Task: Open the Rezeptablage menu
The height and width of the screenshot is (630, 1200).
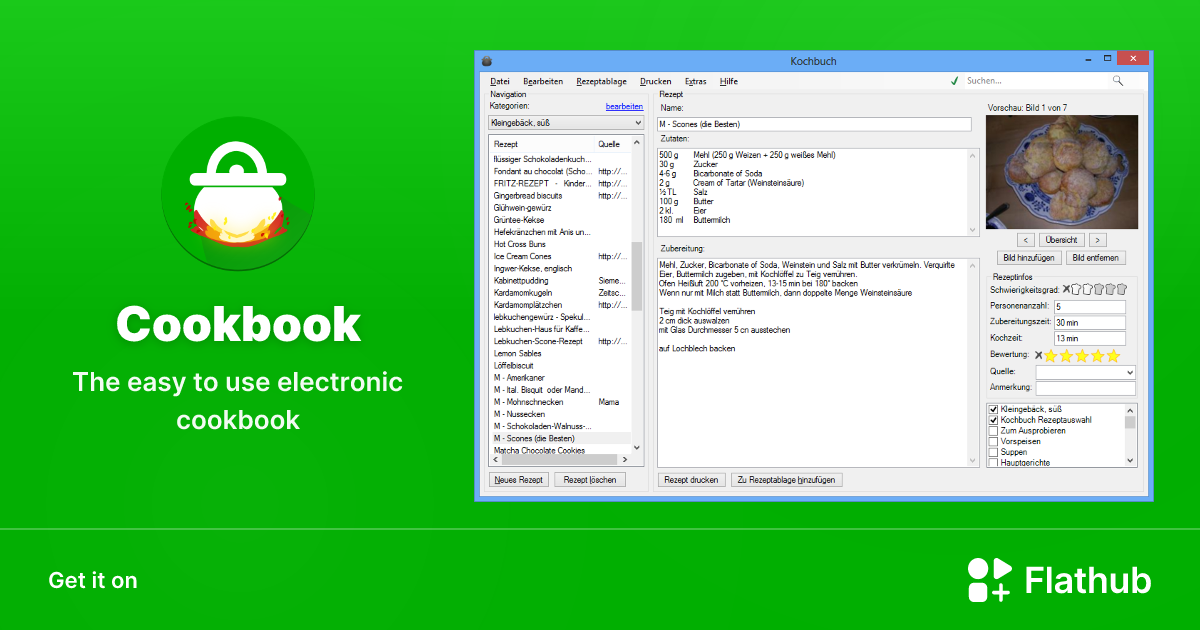Action: [601, 81]
